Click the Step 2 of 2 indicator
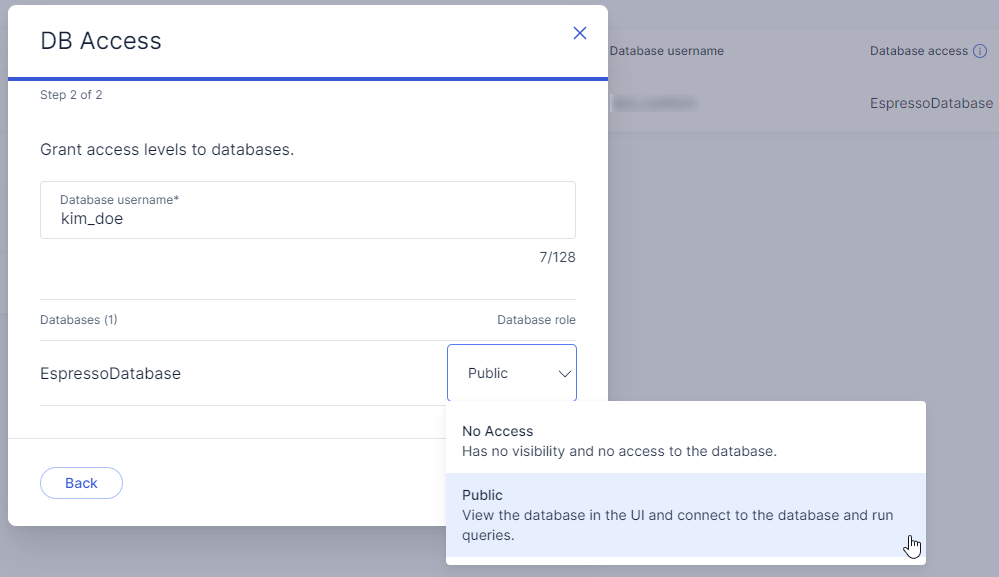Screen dimensions: 999x577 tap(71, 95)
